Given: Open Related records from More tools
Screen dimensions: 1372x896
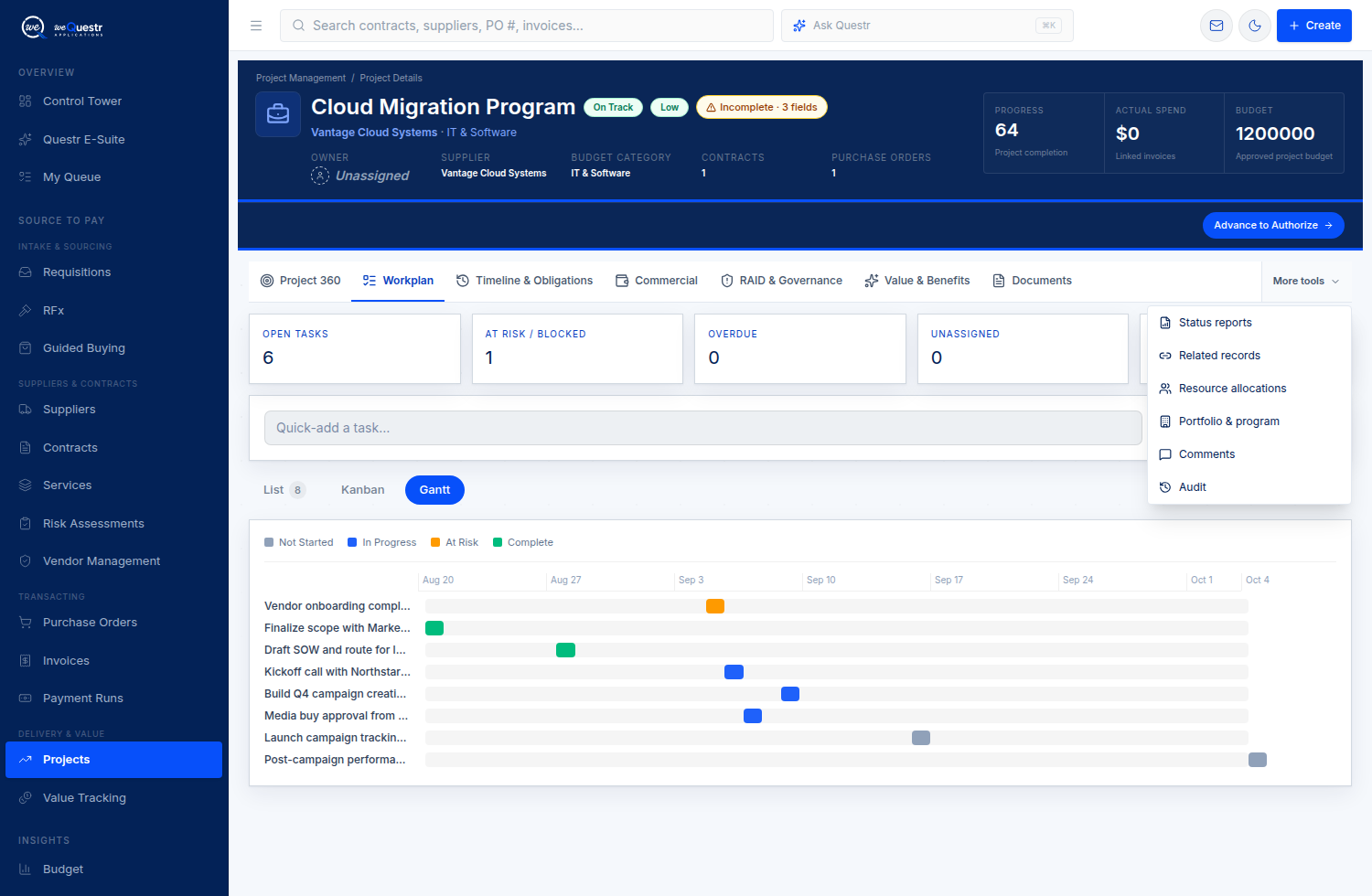Looking at the screenshot, I should (x=1249, y=356).
